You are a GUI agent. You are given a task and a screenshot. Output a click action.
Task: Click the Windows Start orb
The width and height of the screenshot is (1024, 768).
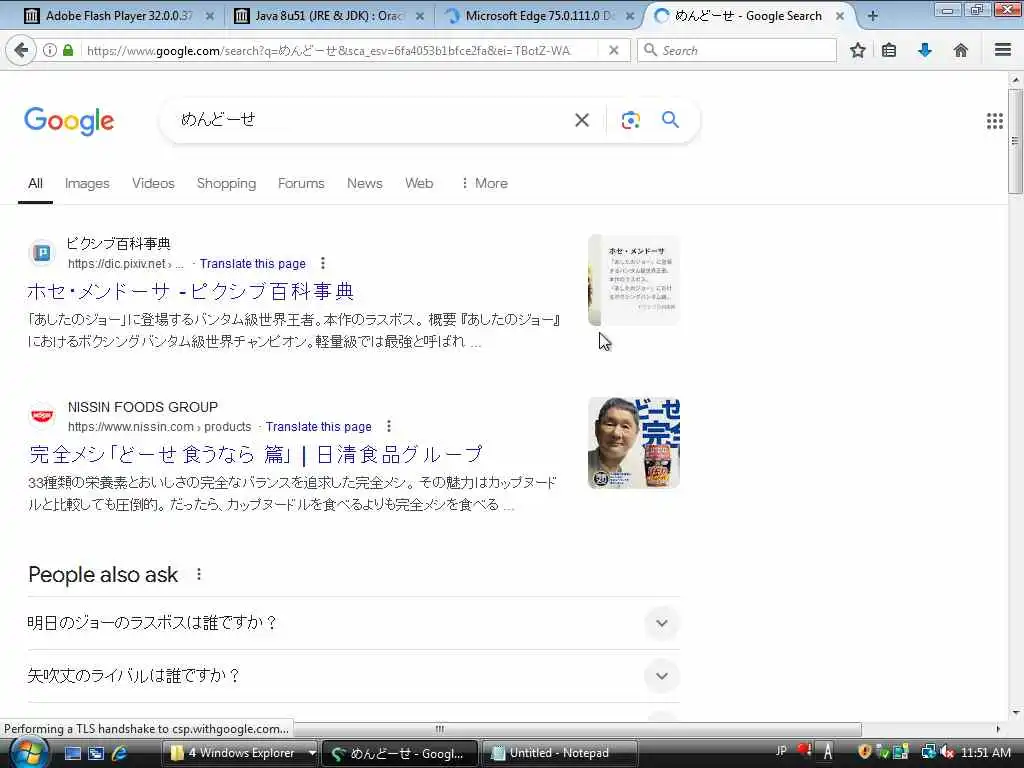point(28,752)
